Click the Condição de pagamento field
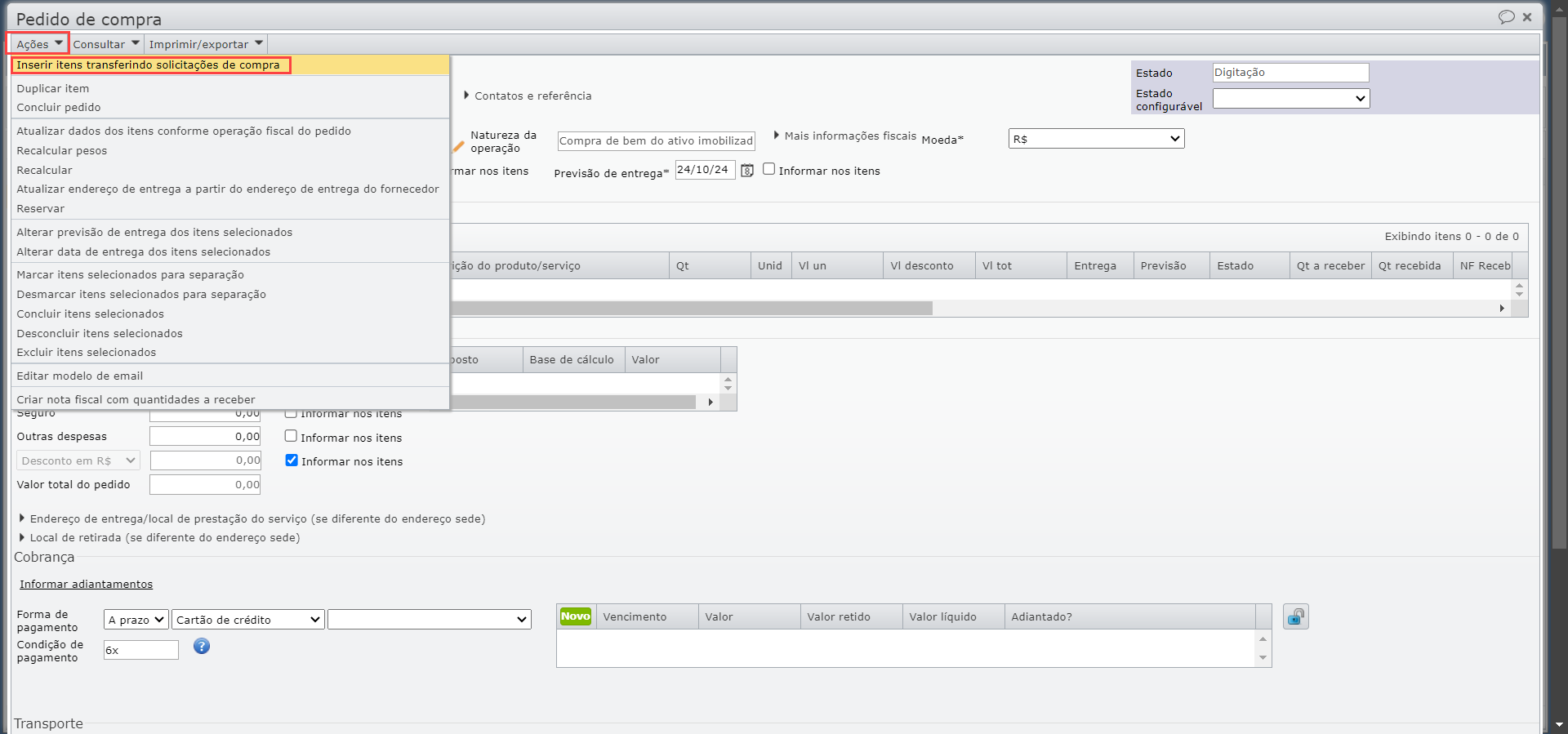The width and height of the screenshot is (1568, 734). pyautogui.click(x=140, y=650)
